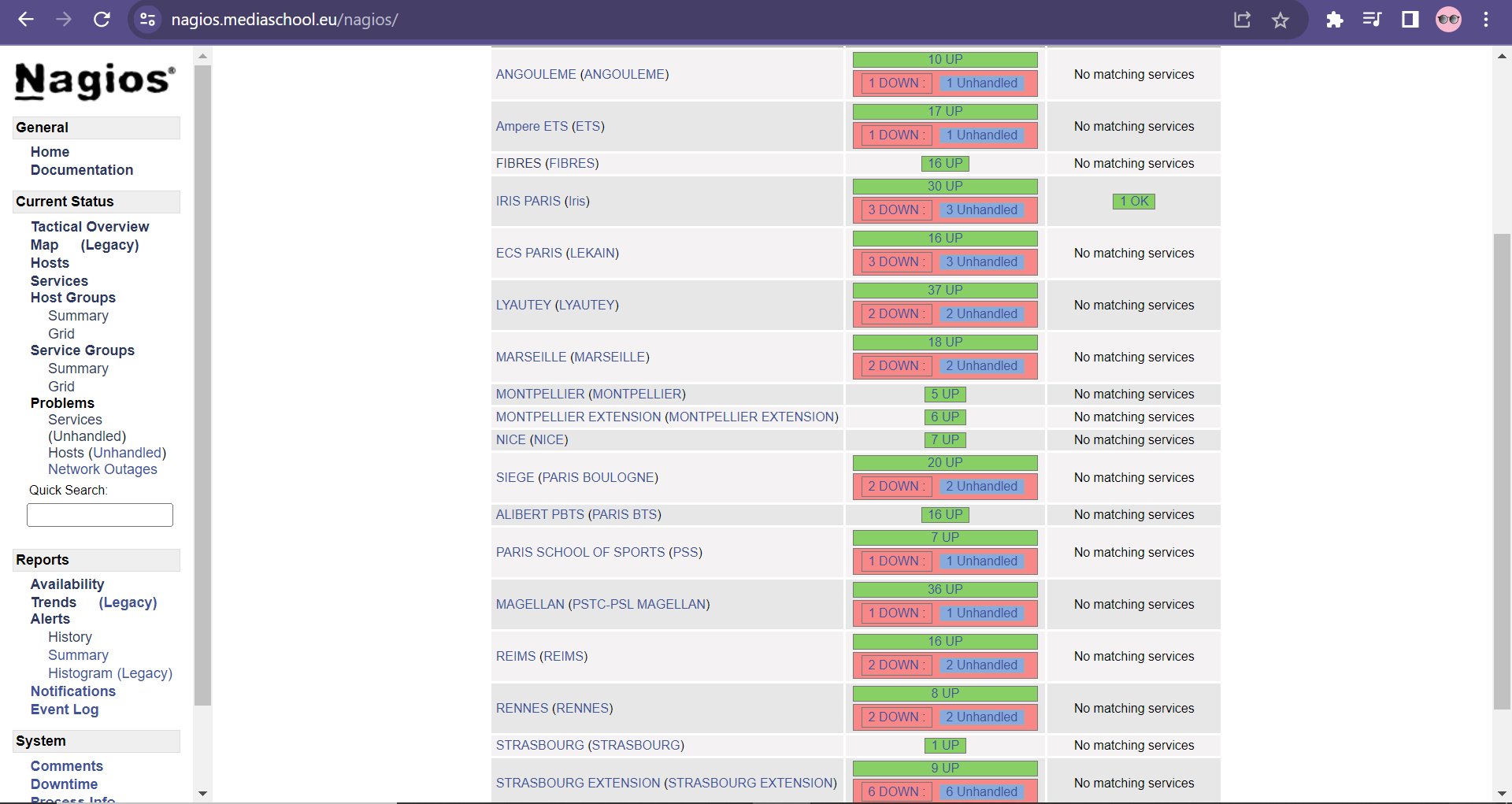Click the browser forward arrow
The image size is (1512, 804).
click(x=64, y=20)
